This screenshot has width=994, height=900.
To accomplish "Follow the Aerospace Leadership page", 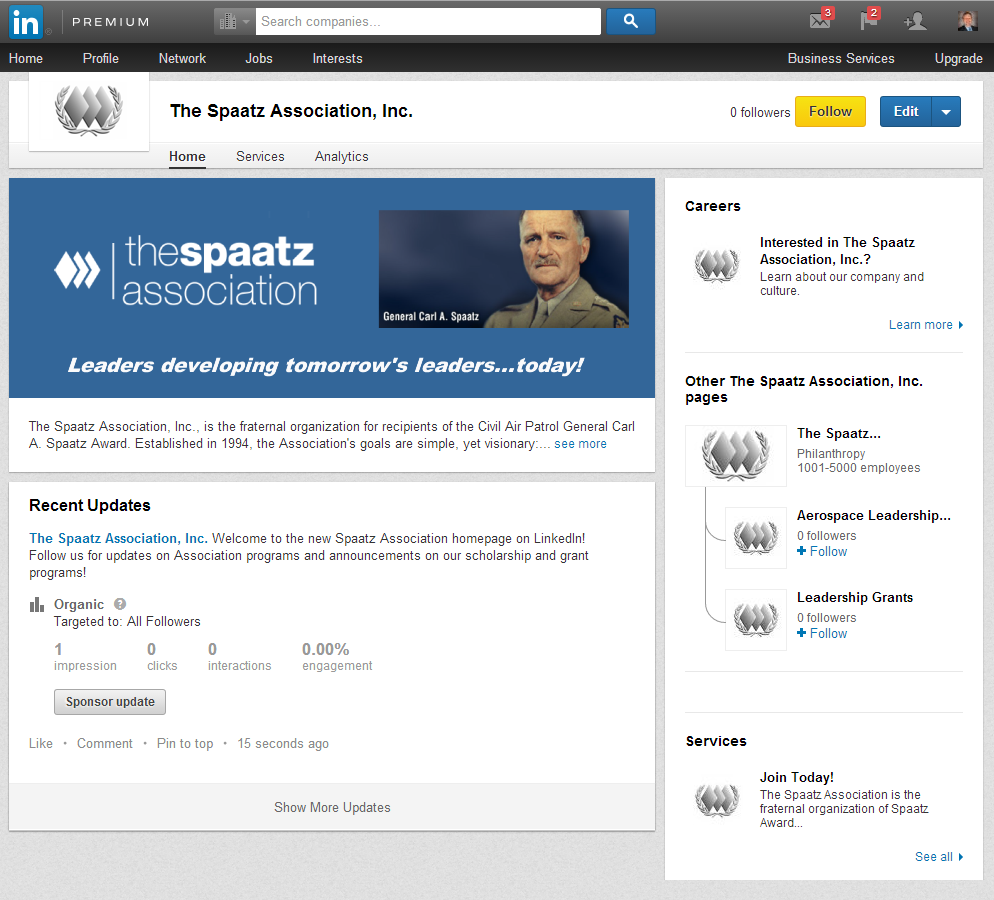I will (822, 551).
